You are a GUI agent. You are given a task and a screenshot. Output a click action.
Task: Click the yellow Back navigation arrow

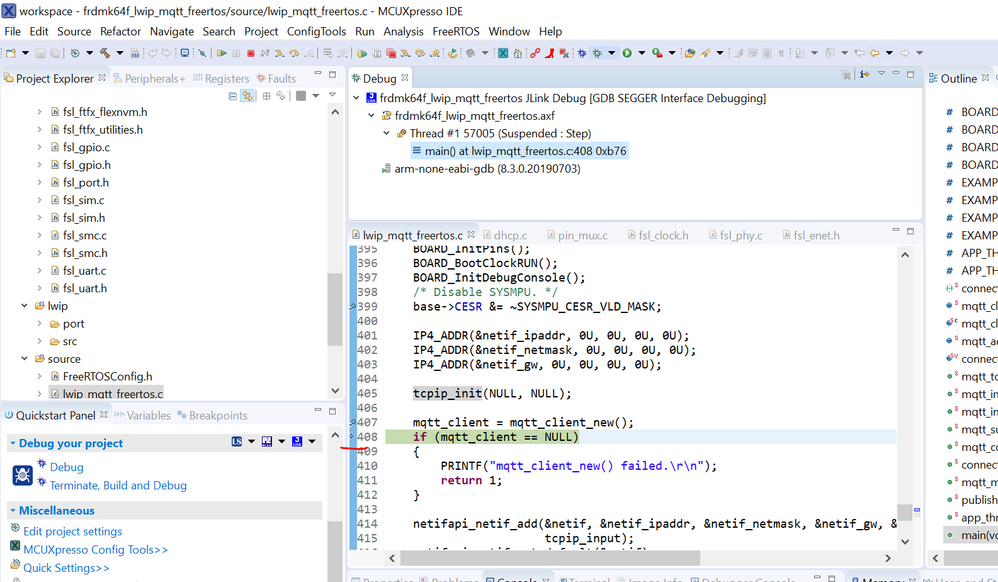click(875, 53)
